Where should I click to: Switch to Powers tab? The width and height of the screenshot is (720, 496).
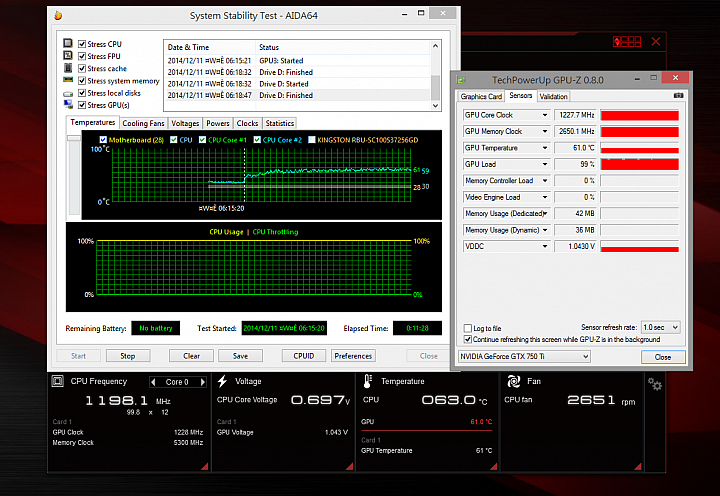coord(218,123)
